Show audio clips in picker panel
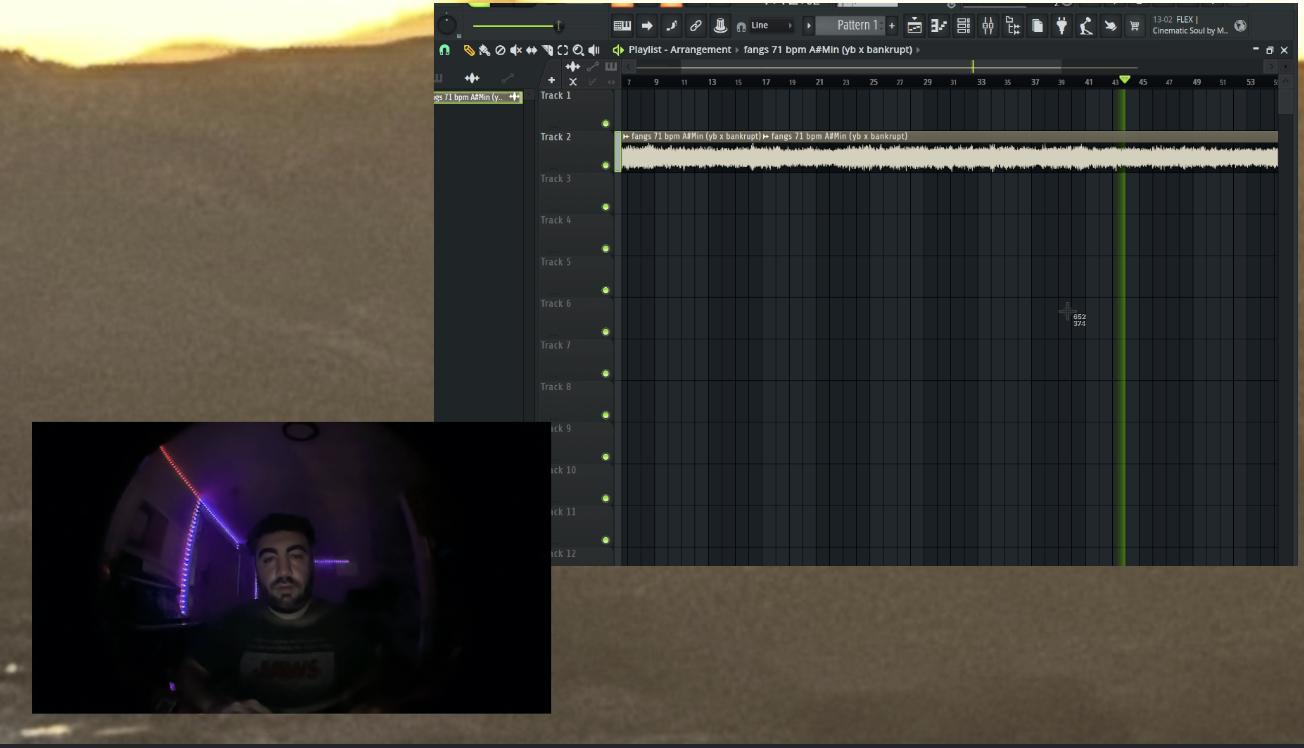 pos(472,78)
